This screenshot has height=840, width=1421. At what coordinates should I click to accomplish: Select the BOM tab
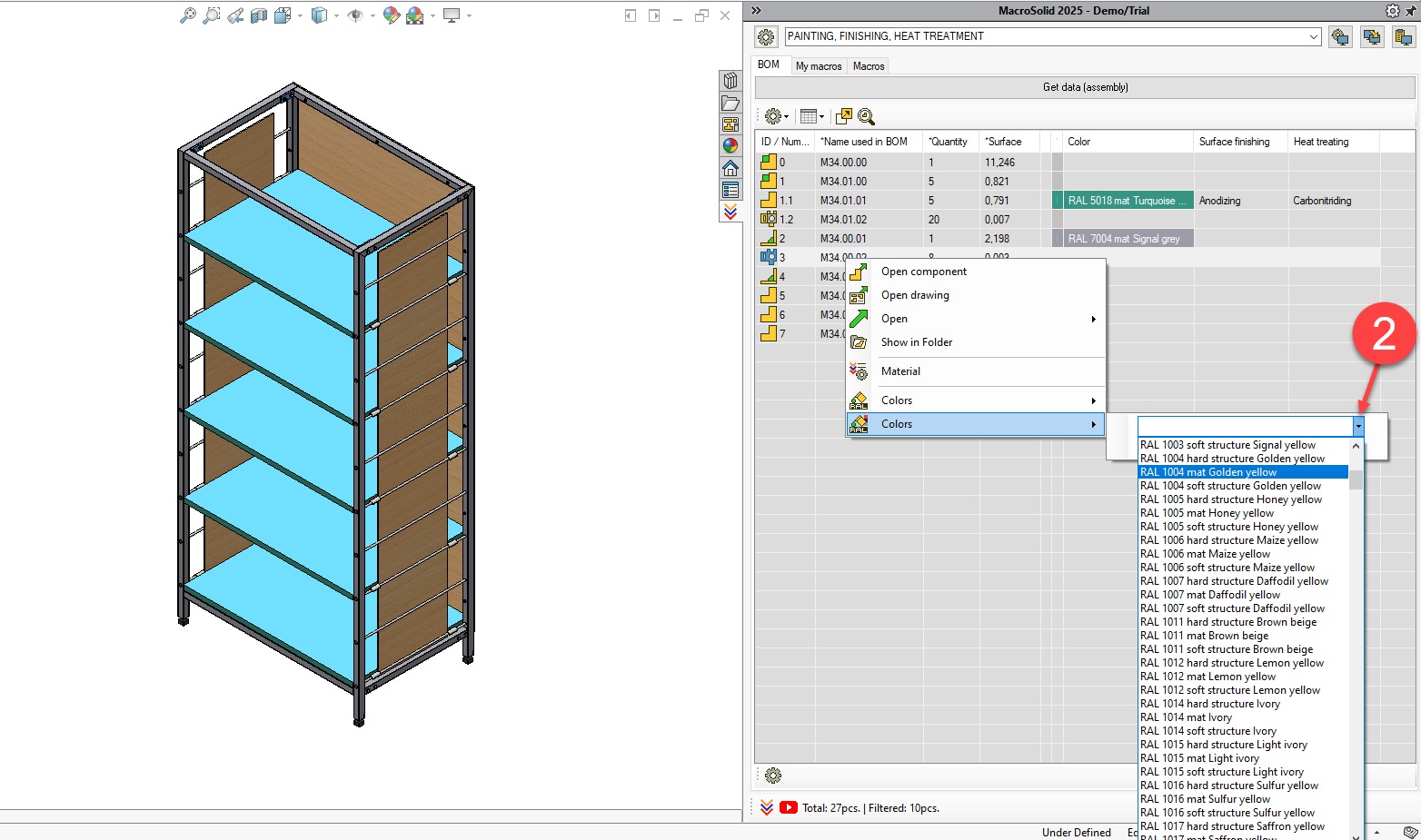(769, 64)
